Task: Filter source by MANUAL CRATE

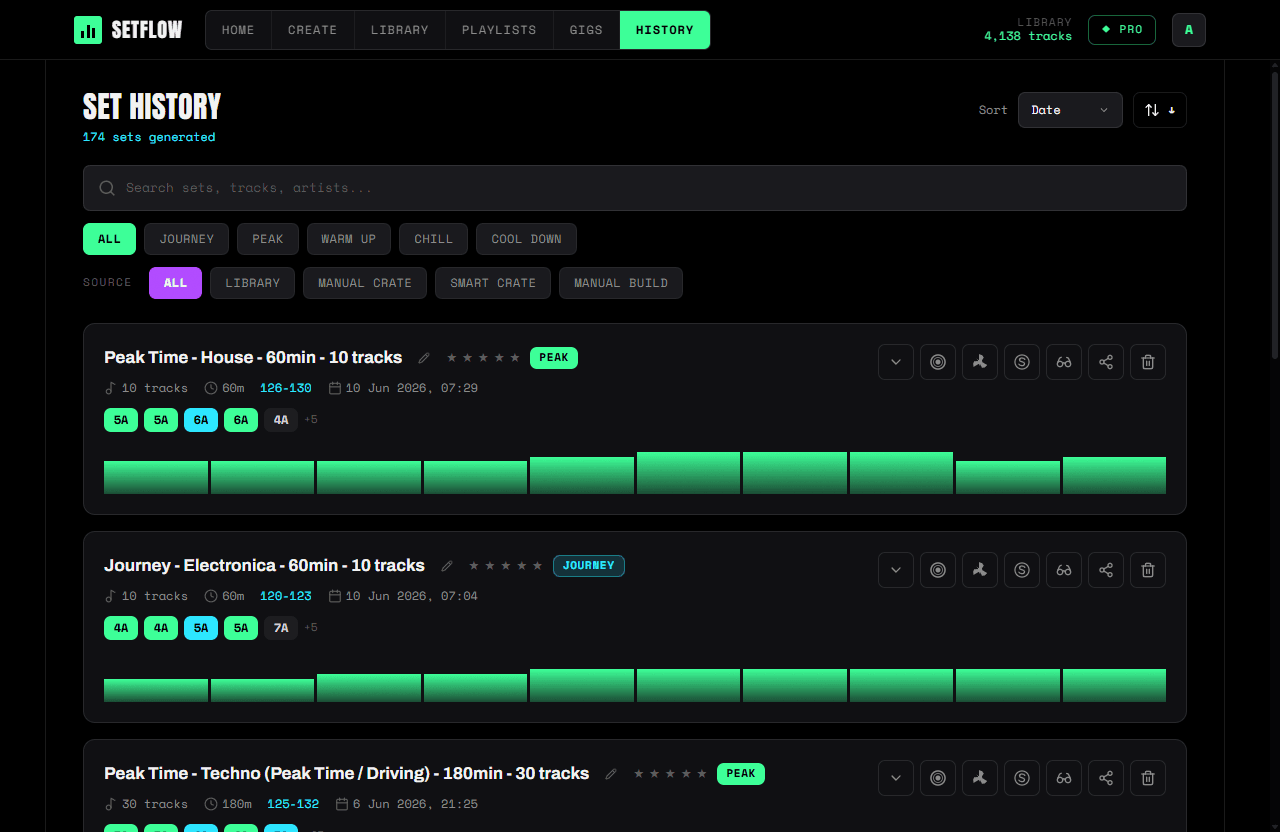Action: [365, 283]
